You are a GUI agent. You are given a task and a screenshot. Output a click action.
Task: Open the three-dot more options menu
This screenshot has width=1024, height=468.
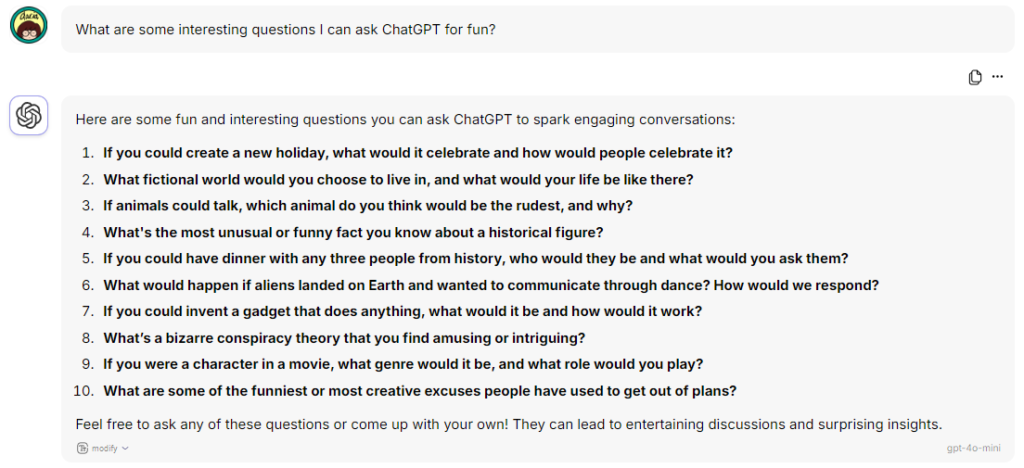coord(997,76)
